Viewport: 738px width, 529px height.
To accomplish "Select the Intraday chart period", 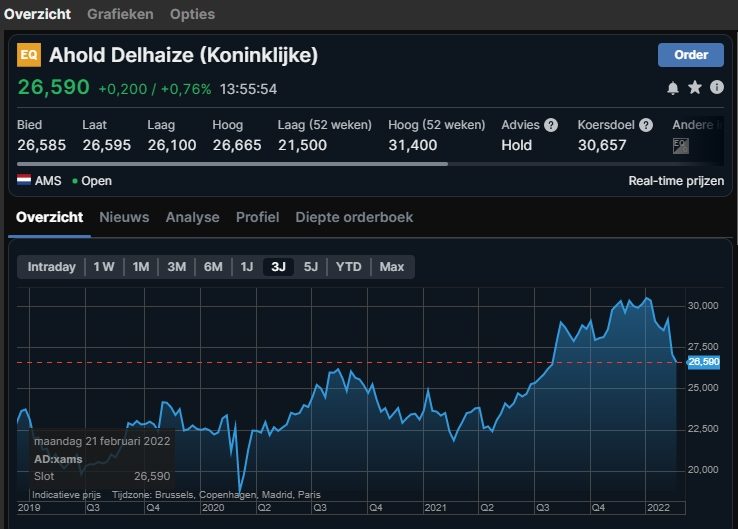I will pyautogui.click(x=51, y=267).
